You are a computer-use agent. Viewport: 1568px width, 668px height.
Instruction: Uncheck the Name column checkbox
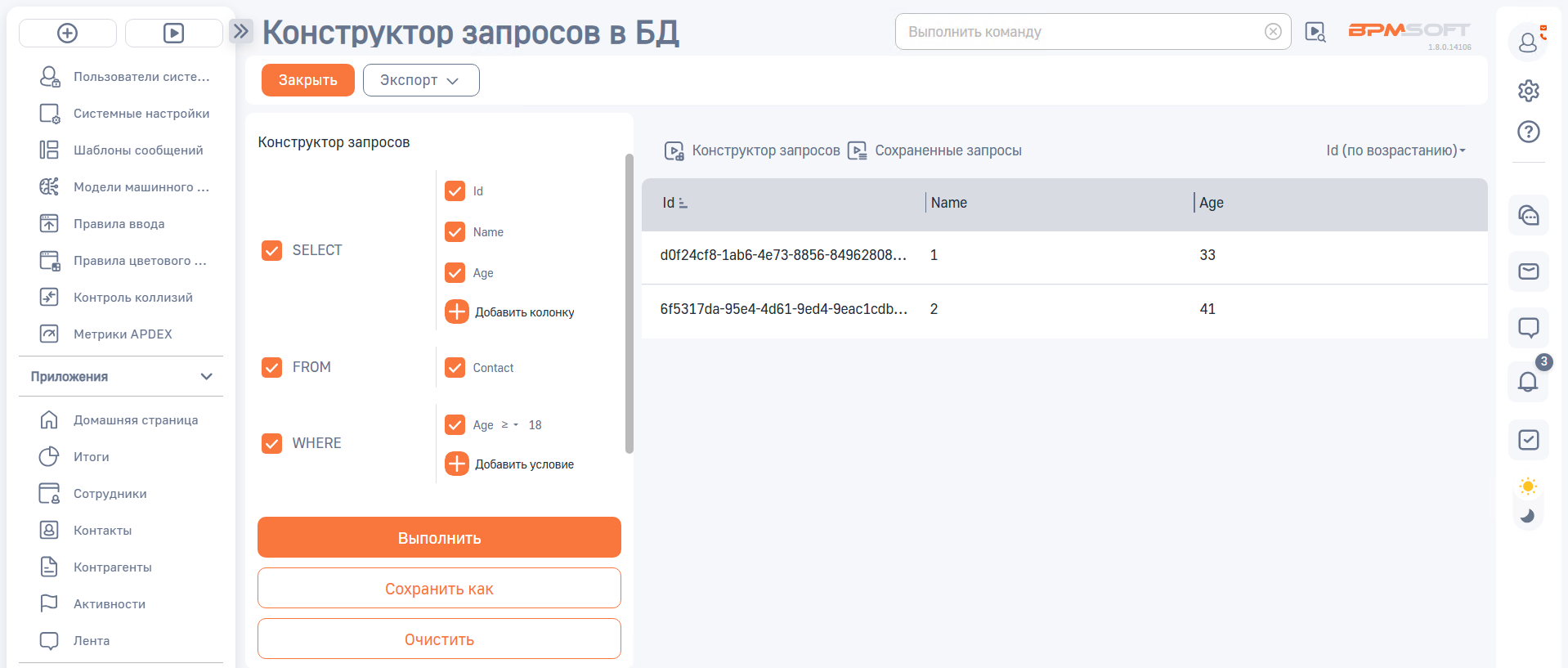[455, 232]
